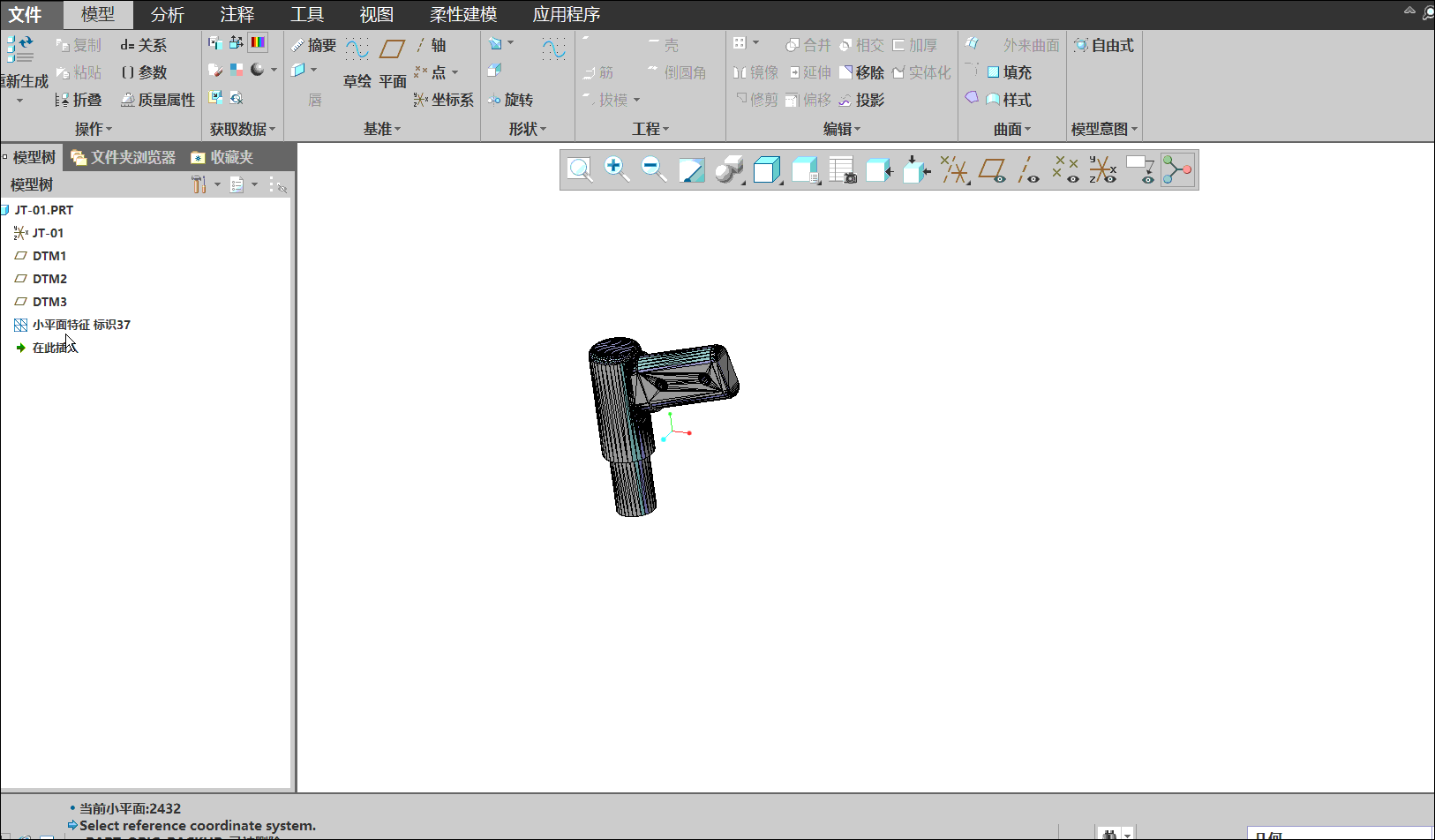Expand the 获取数据 group dropdown
1435x840 pixels.
[243, 129]
